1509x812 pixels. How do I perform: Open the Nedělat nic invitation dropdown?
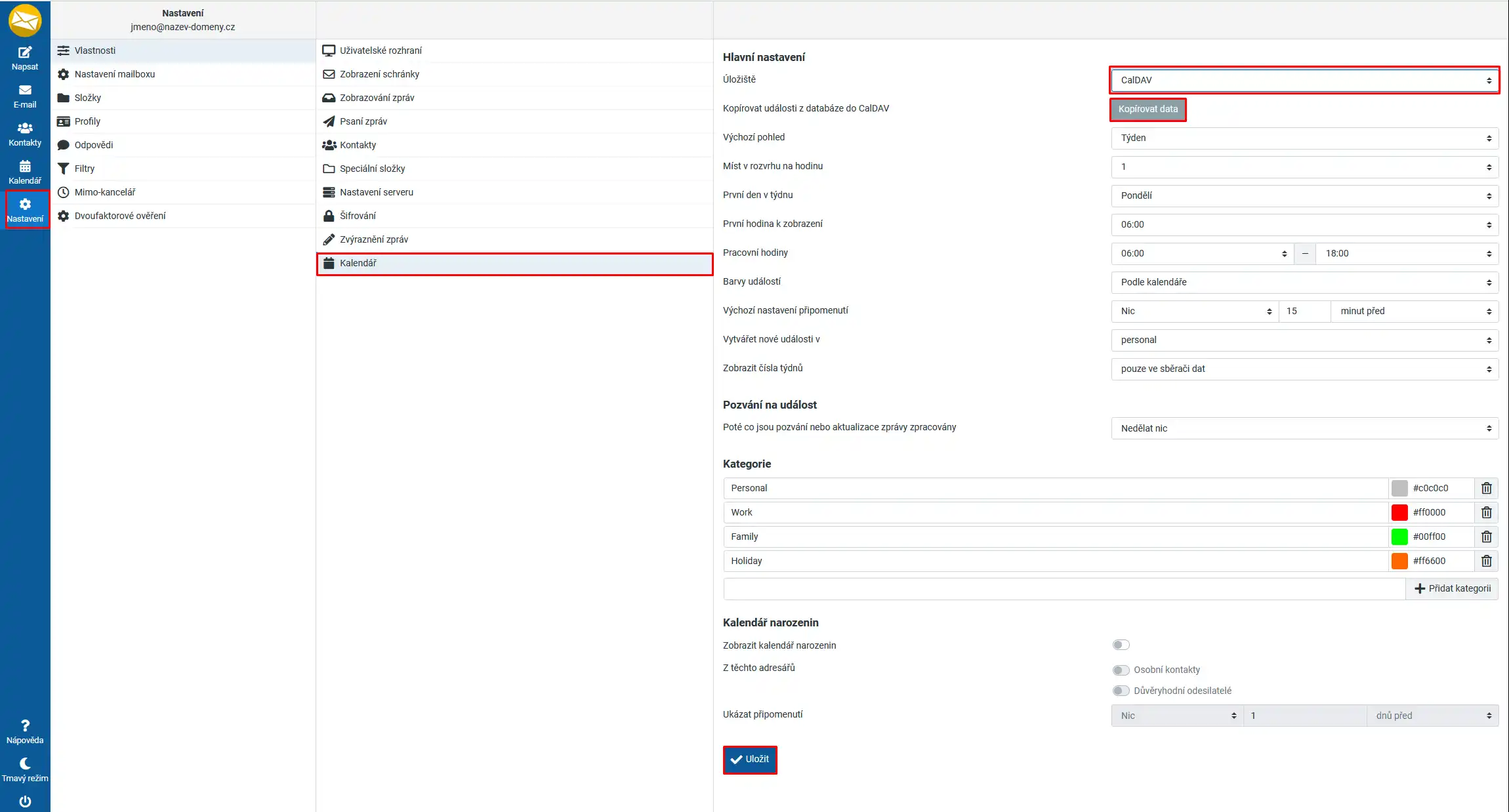1304,428
